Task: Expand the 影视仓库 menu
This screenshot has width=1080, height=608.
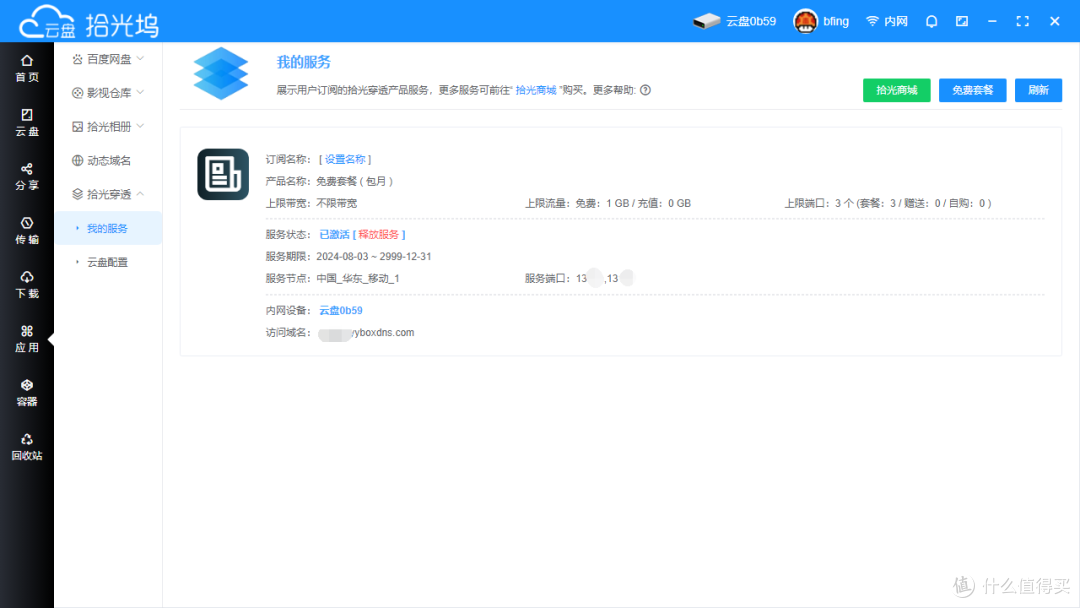Action: pos(108,93)
